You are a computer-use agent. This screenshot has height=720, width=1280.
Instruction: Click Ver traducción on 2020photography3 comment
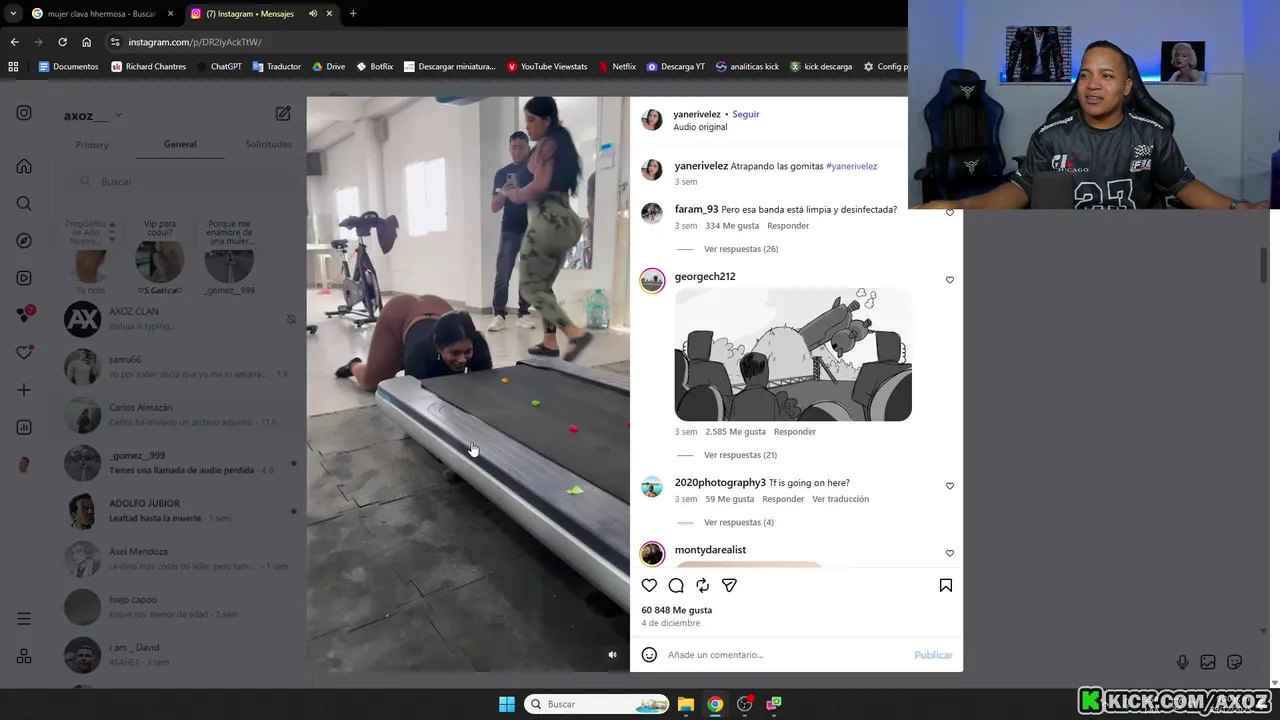point(841,499)
